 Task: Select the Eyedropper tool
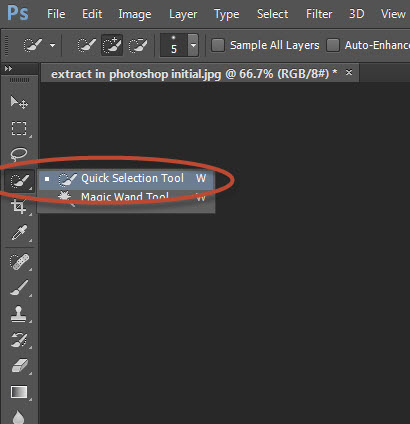point(19,233)
